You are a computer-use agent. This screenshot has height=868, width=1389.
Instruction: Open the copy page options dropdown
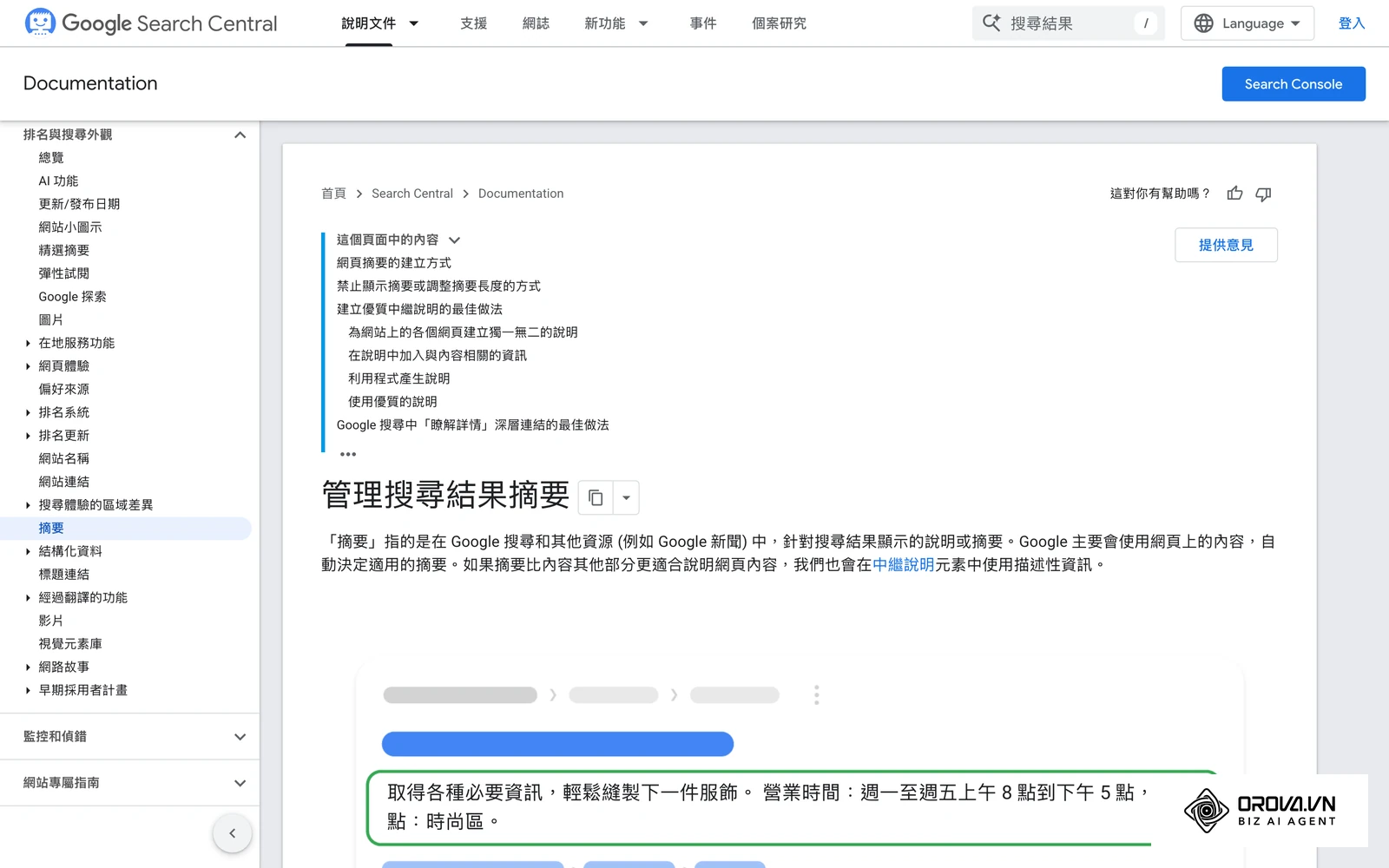tap(626, 498)
